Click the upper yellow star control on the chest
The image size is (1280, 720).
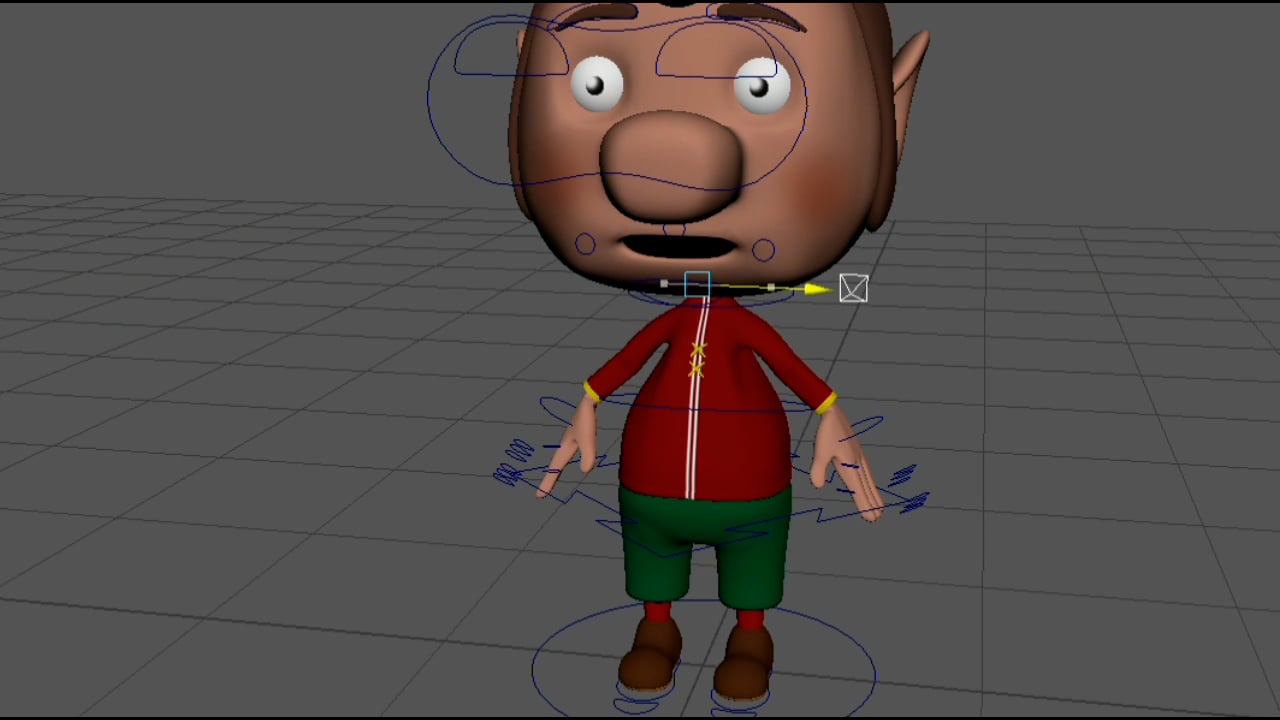click(x=698, y=350)
